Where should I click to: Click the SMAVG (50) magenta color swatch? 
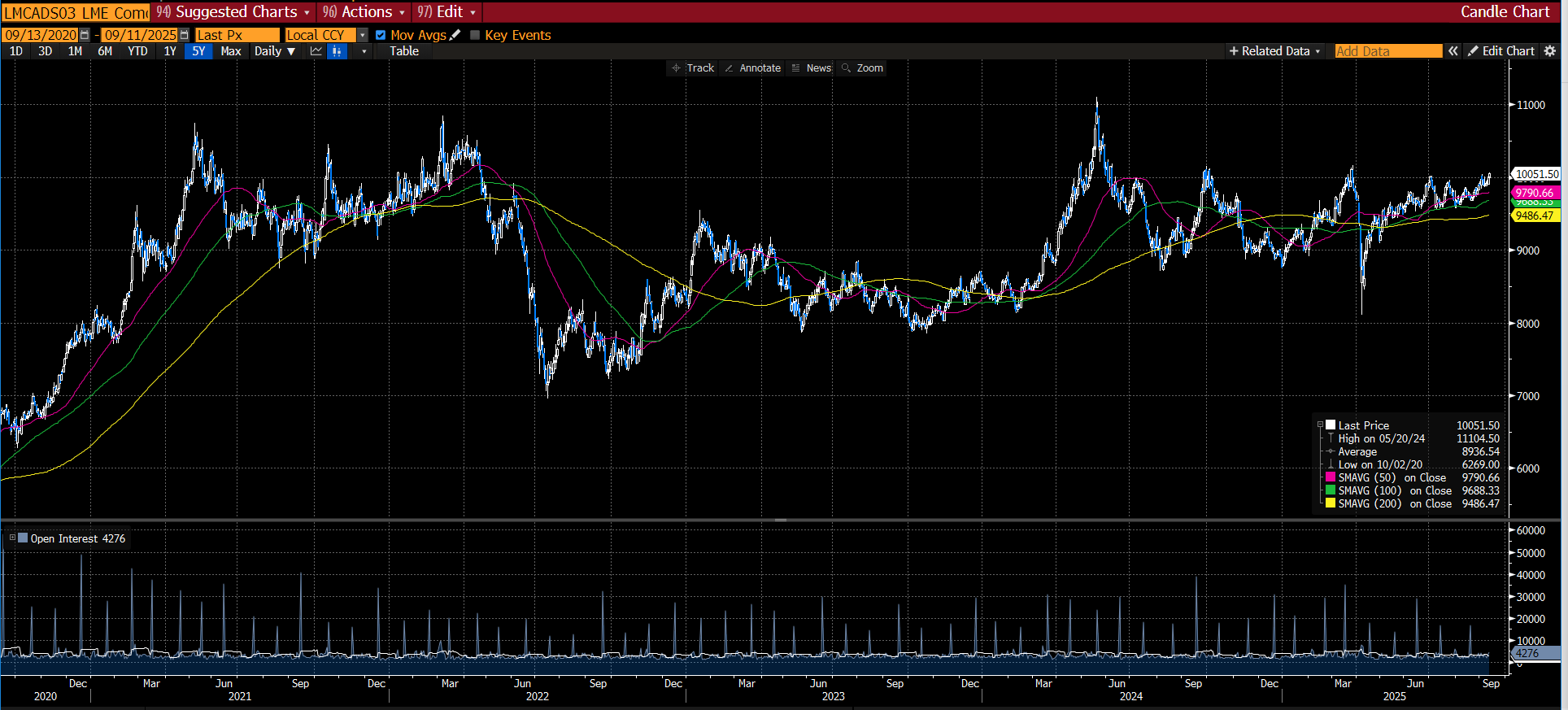pyautogui.click(x=1331, y=477)
